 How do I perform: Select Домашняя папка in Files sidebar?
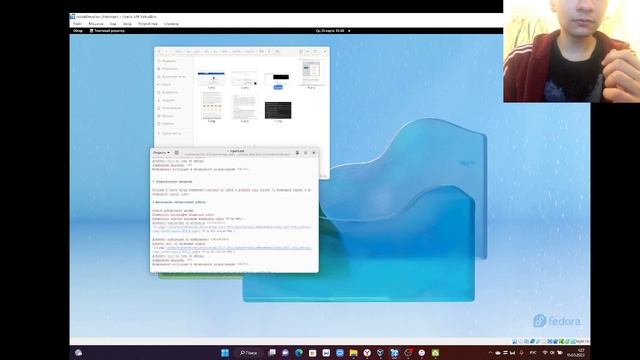tap(173, 76)
